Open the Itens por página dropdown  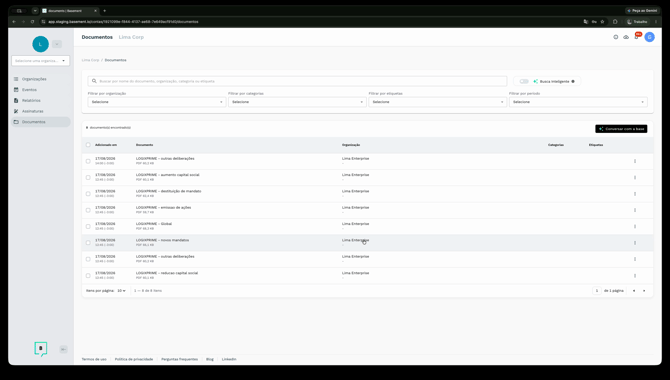point(121,291)
